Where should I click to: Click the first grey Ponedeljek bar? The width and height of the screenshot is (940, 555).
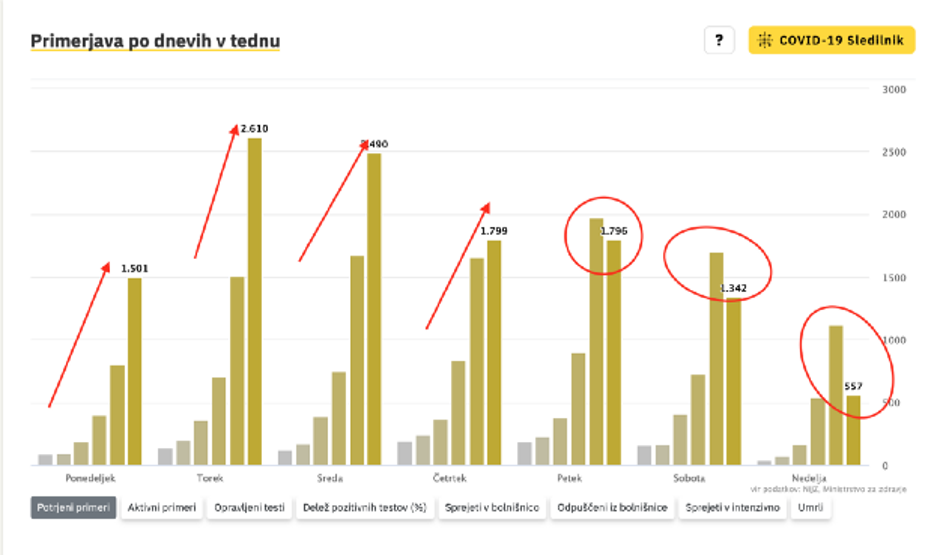[45, 459]
